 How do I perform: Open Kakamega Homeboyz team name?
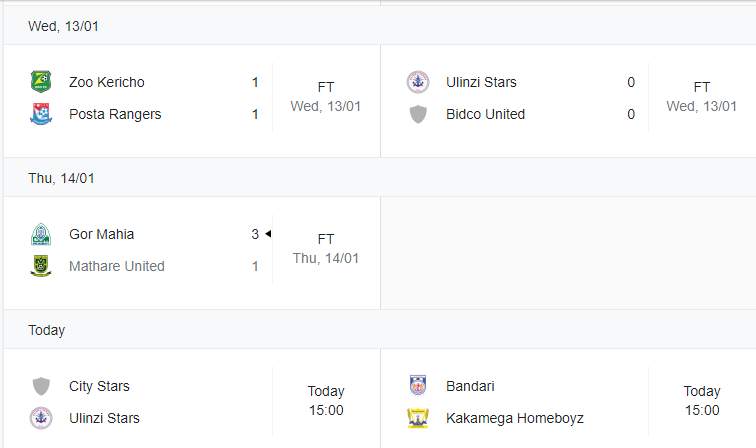[514, 418]
